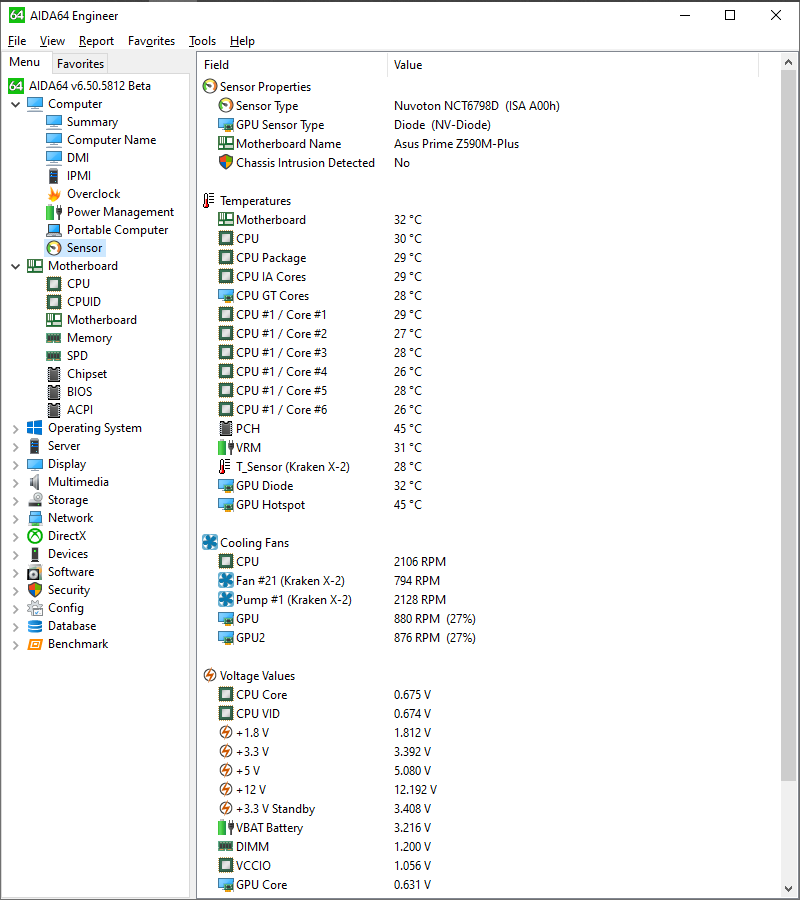Click the vertical scrollbar thumb
This screenshot has width=800, height=900.
788,425
